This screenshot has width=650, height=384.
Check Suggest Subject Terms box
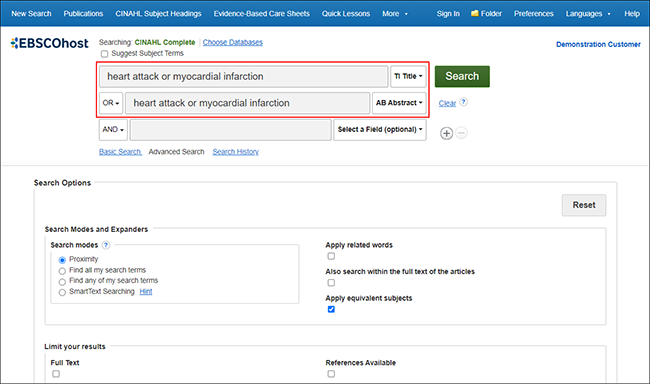104,53
